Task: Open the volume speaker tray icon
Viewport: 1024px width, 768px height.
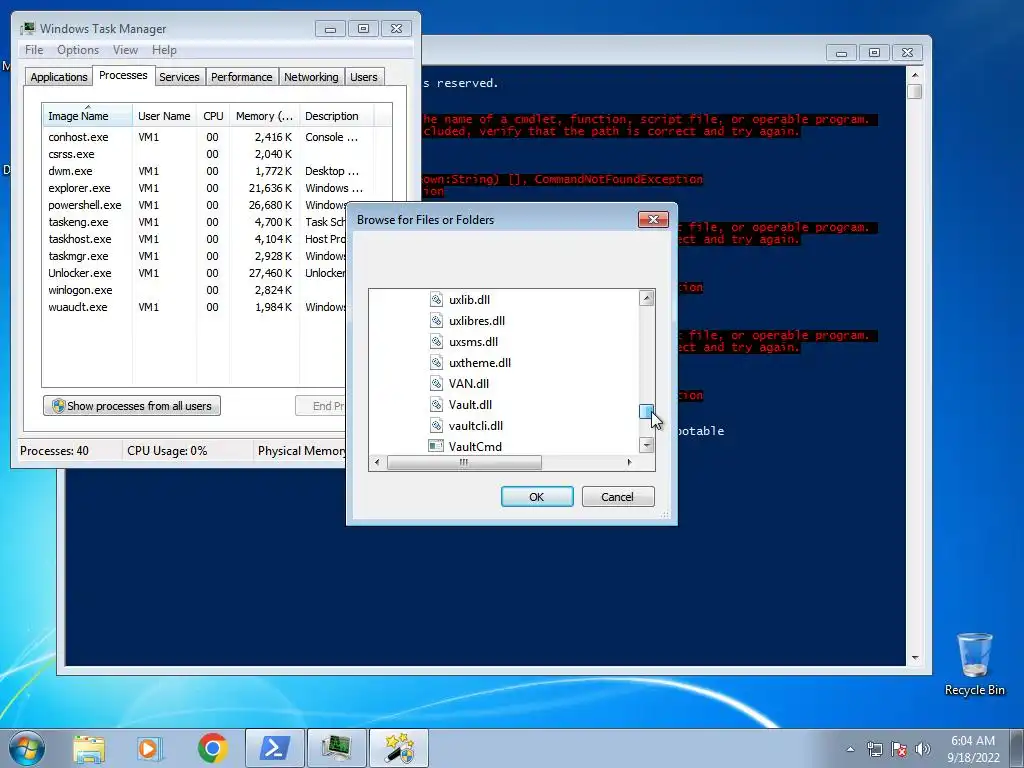Action: (922, 749)
